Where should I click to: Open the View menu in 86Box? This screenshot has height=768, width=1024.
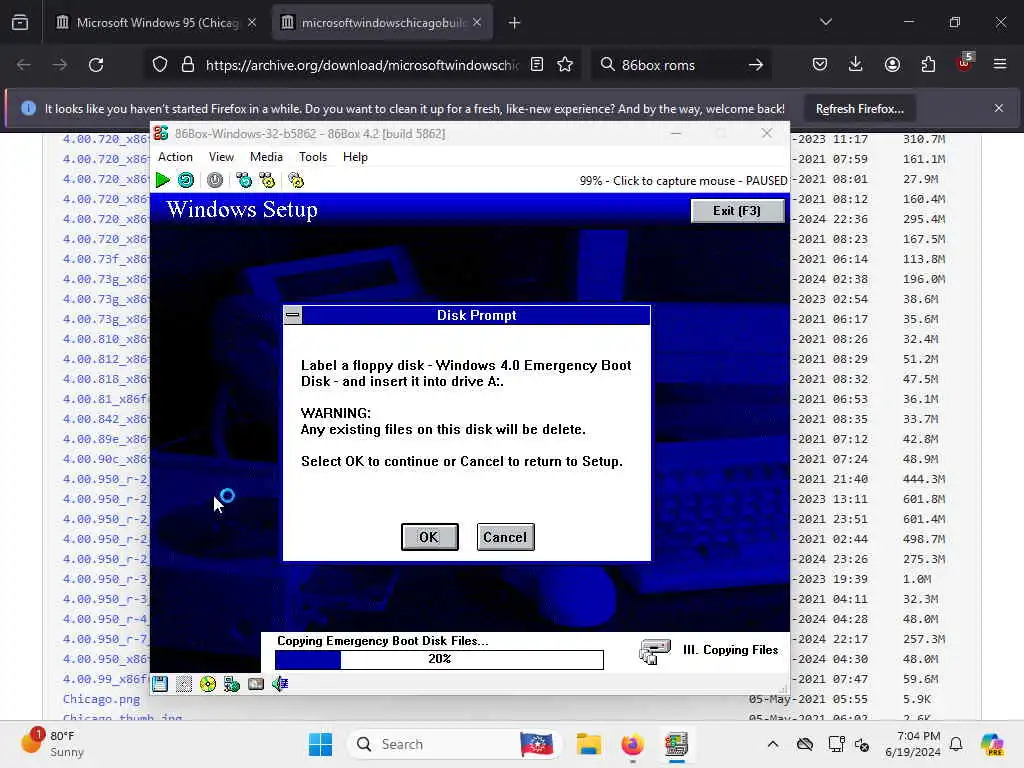click(221, 157)
